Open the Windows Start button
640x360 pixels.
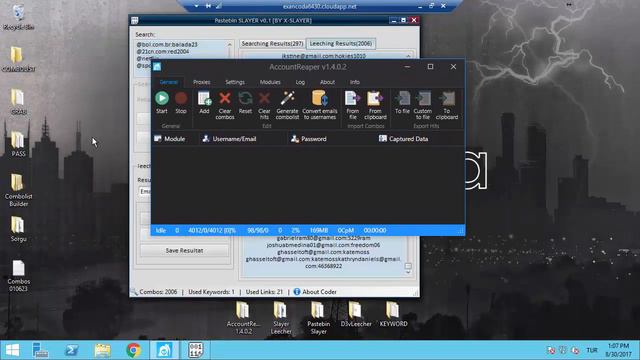[12, 350]
